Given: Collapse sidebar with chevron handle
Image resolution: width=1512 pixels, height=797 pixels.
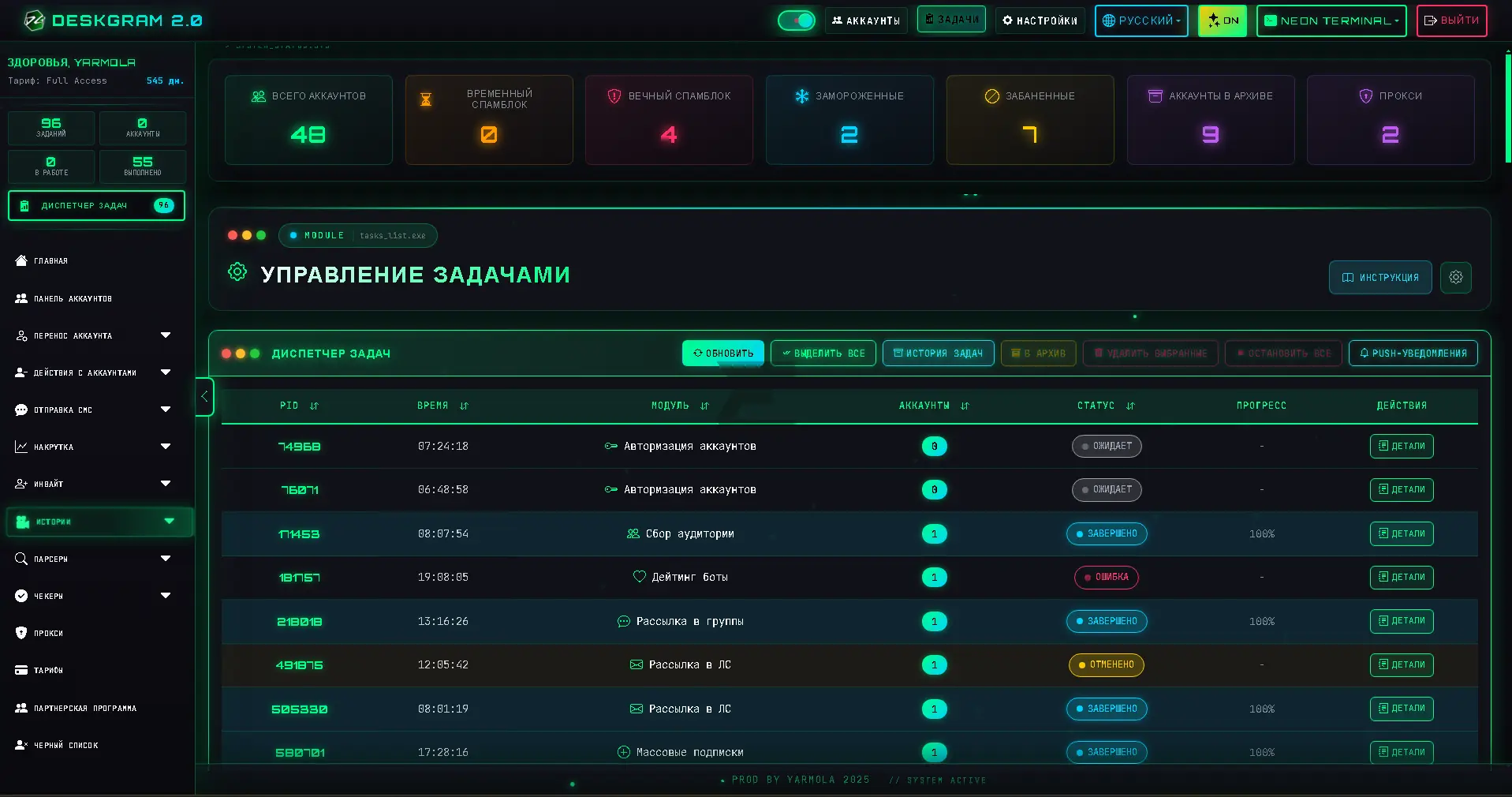Looking at the screenshot, I should coord(204,397).
